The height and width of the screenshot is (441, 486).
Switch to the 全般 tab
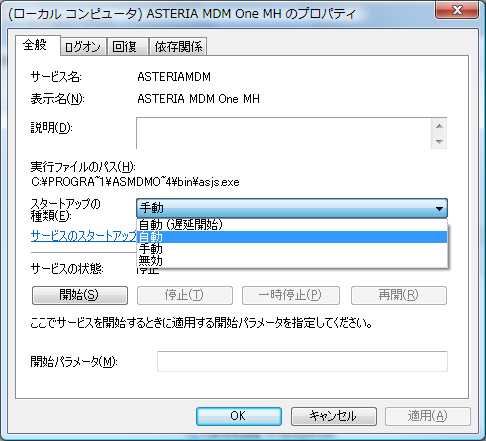pyautogui.click(x=38, y=45)
